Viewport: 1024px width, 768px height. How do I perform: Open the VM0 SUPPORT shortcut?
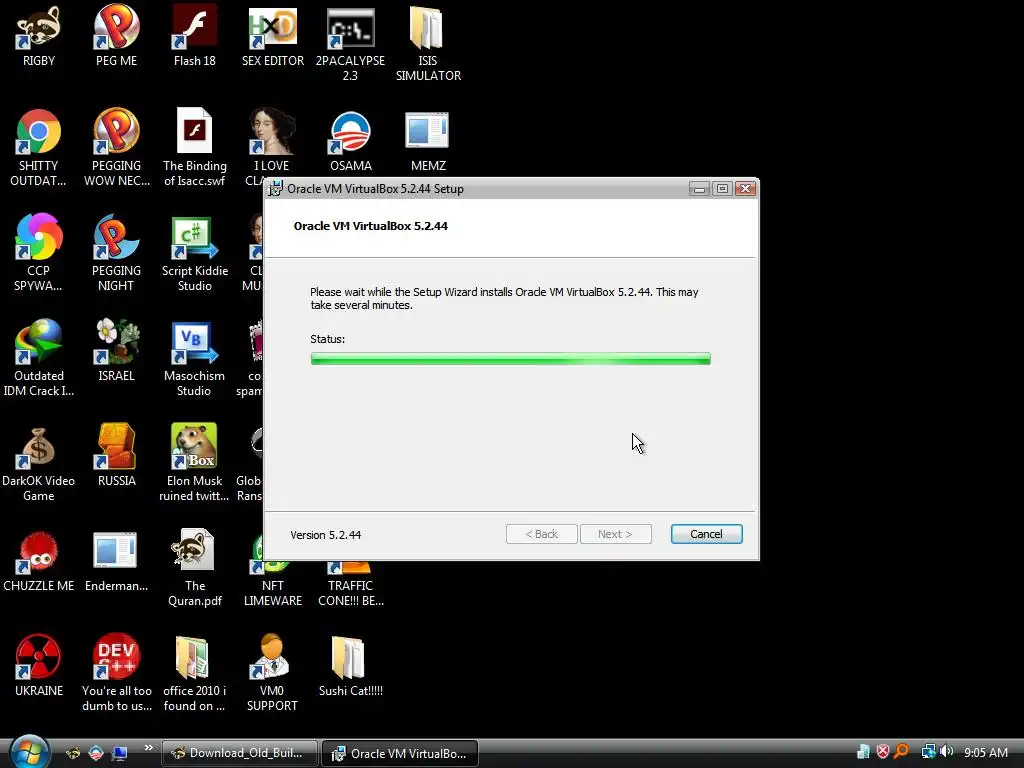[x=272, y=673]
